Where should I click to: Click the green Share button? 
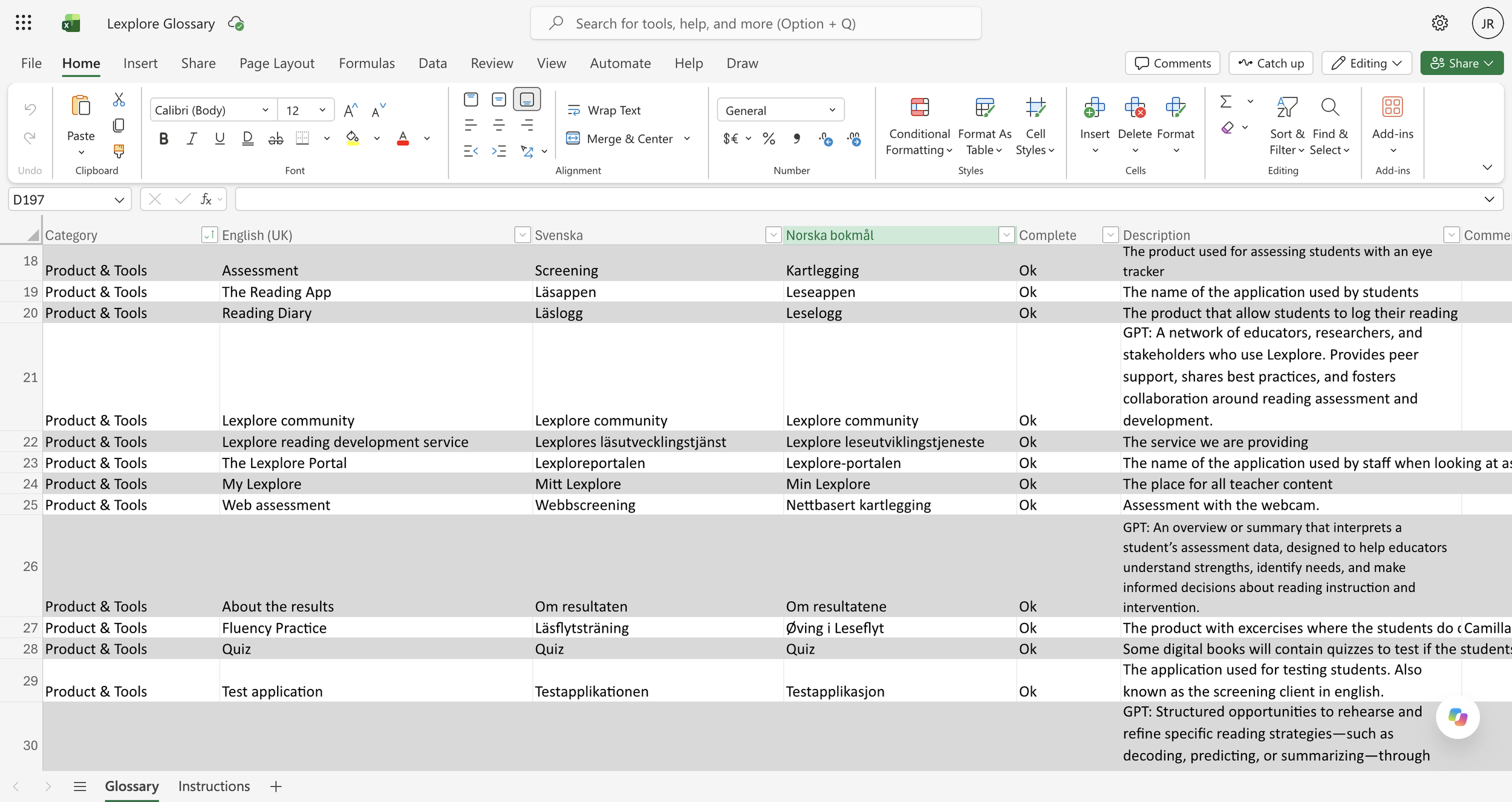[1462, 63]
